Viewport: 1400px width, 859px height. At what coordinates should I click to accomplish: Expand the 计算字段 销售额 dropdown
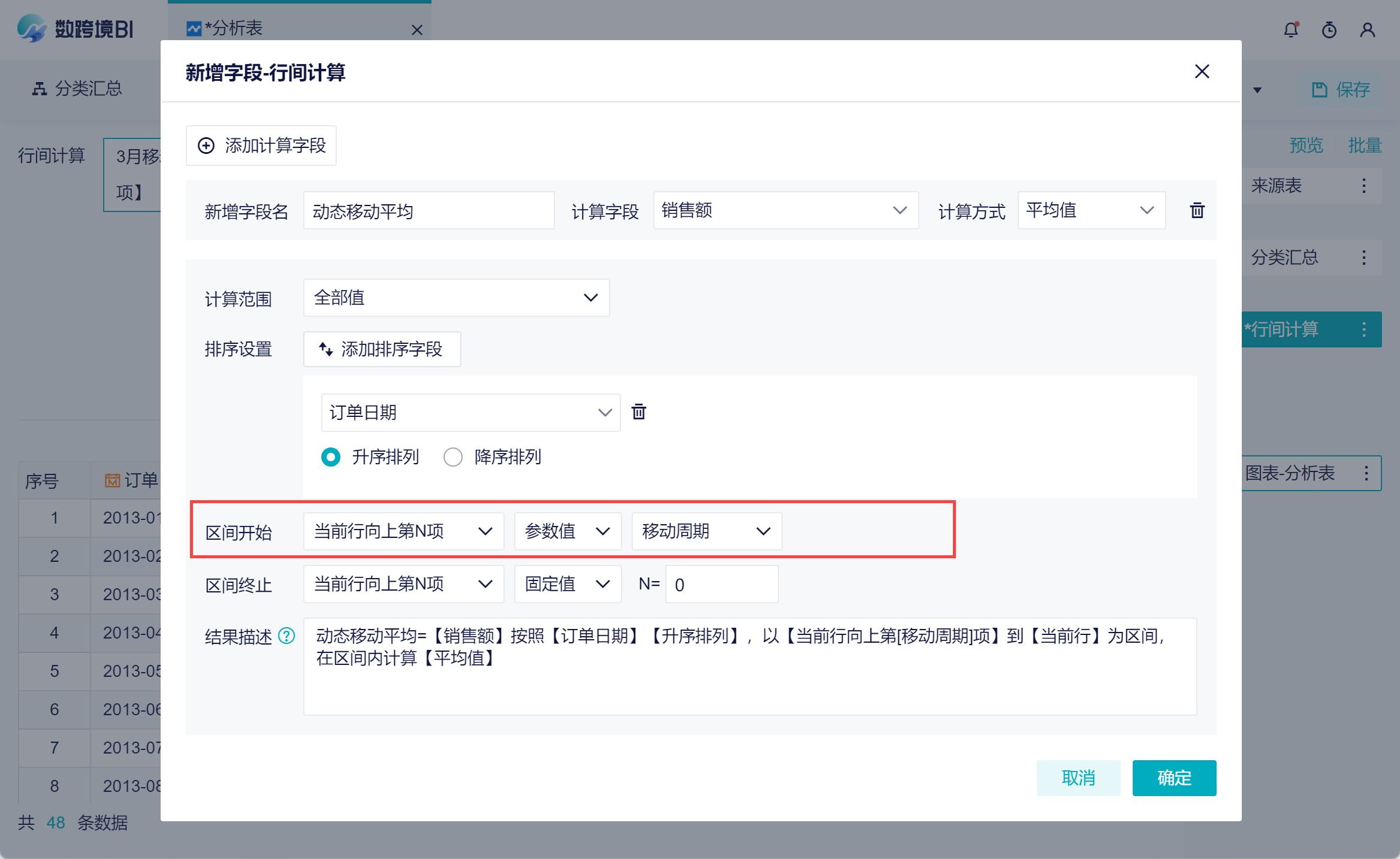785,210
